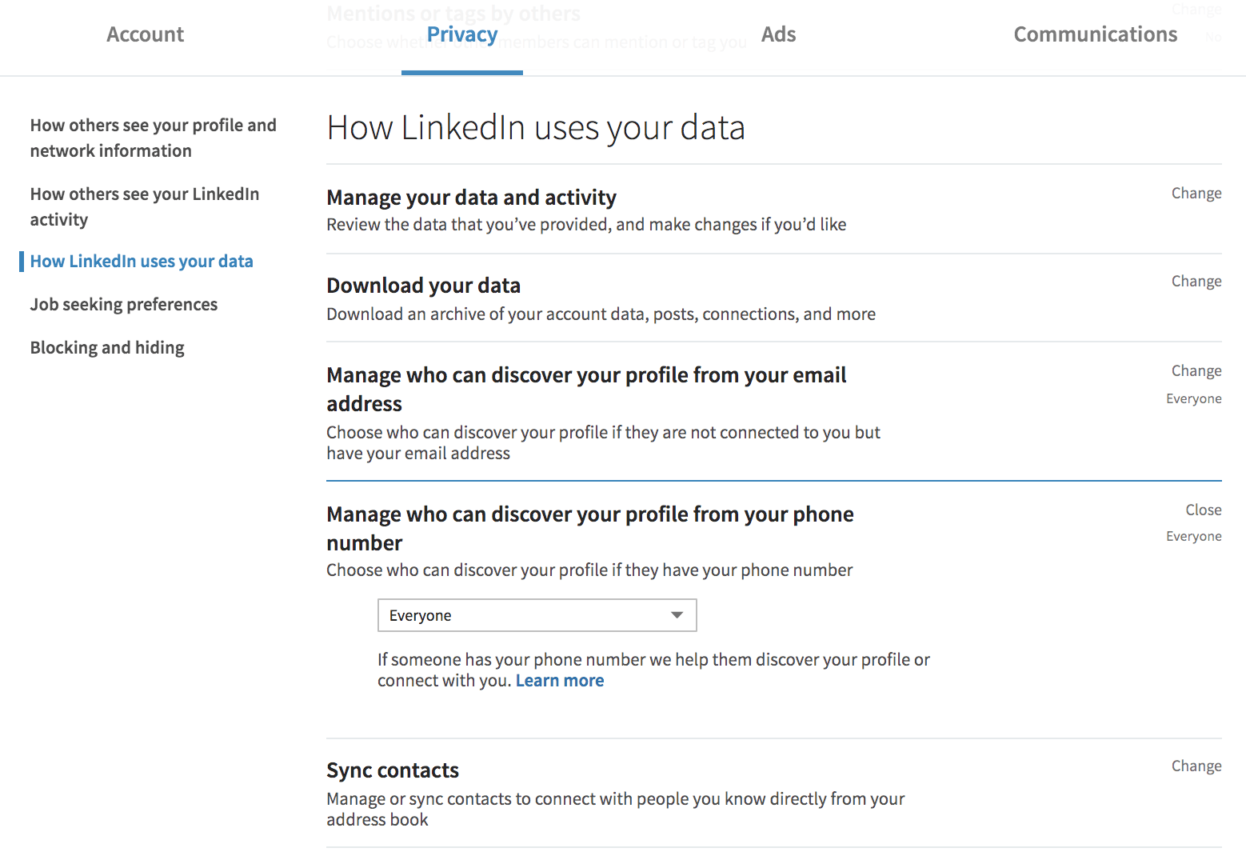Click Change for email address discovery settings
This screenshot has height=856, width=1246.
(1196, 370)
